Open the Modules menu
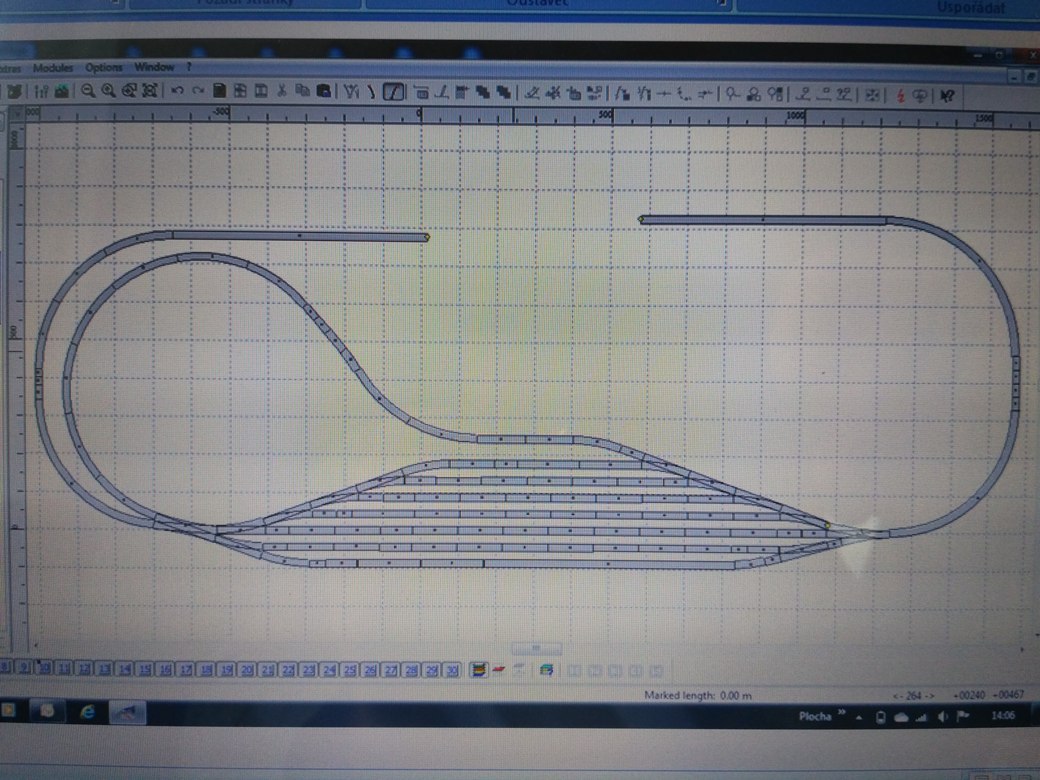This screenshot has height=780, width=1040. point(53,68)
